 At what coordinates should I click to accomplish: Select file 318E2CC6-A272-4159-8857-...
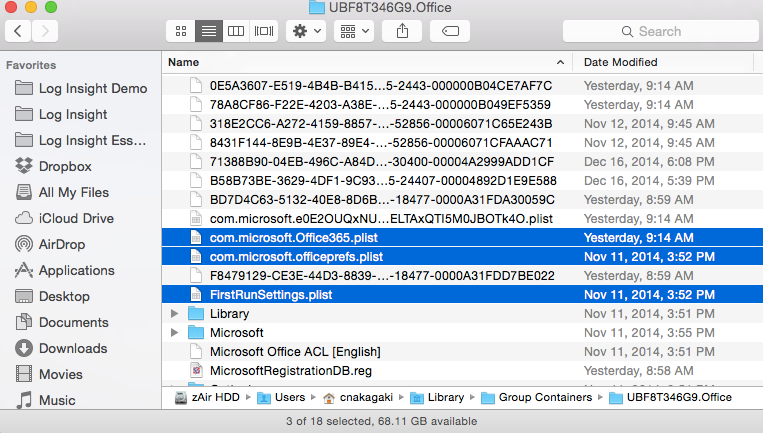pyautogui.click(x=462, y=124)
